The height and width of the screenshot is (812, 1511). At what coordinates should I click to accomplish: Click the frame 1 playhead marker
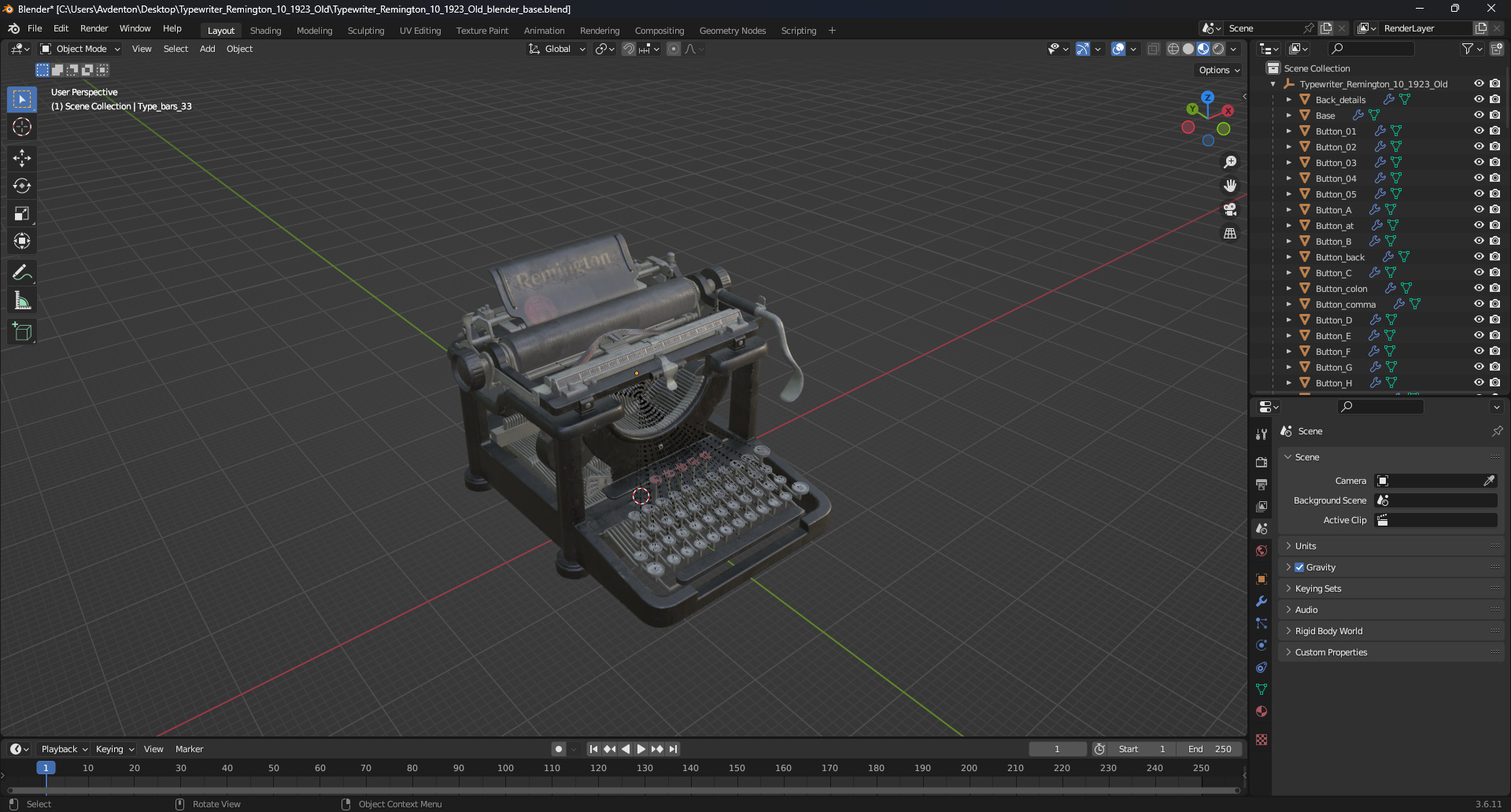tap(46, 768)
